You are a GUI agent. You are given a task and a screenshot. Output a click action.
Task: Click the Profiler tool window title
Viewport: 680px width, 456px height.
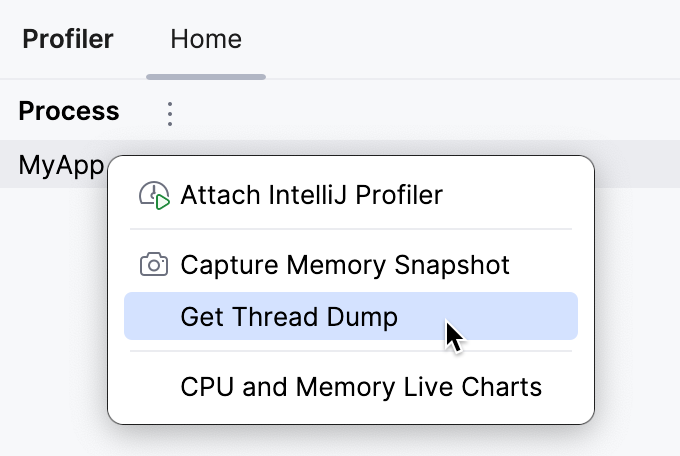click(68, 40)
